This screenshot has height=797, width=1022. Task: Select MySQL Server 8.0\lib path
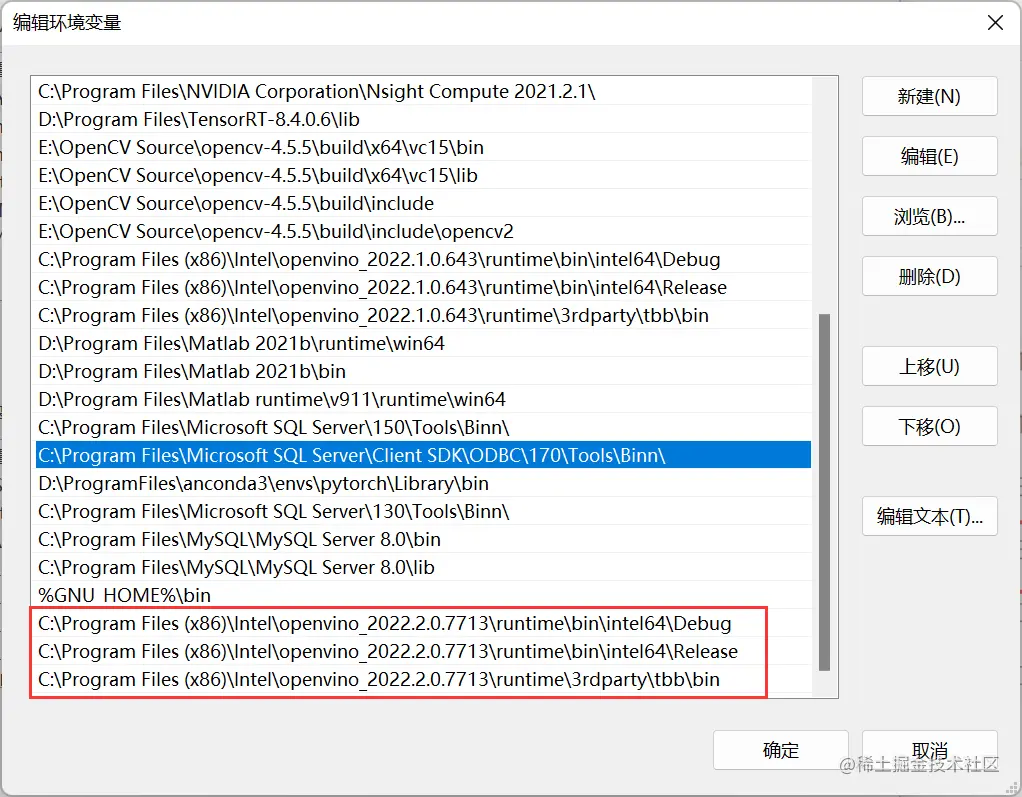(424, 568)
